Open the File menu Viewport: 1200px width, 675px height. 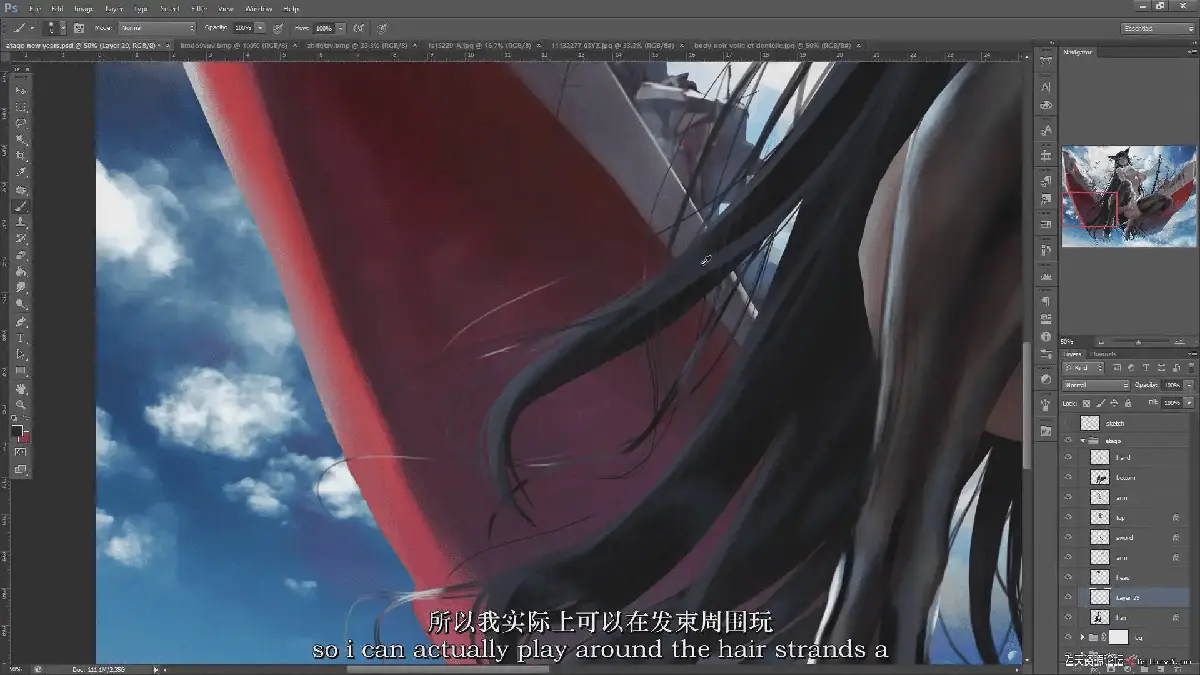(x=37, y=8)
